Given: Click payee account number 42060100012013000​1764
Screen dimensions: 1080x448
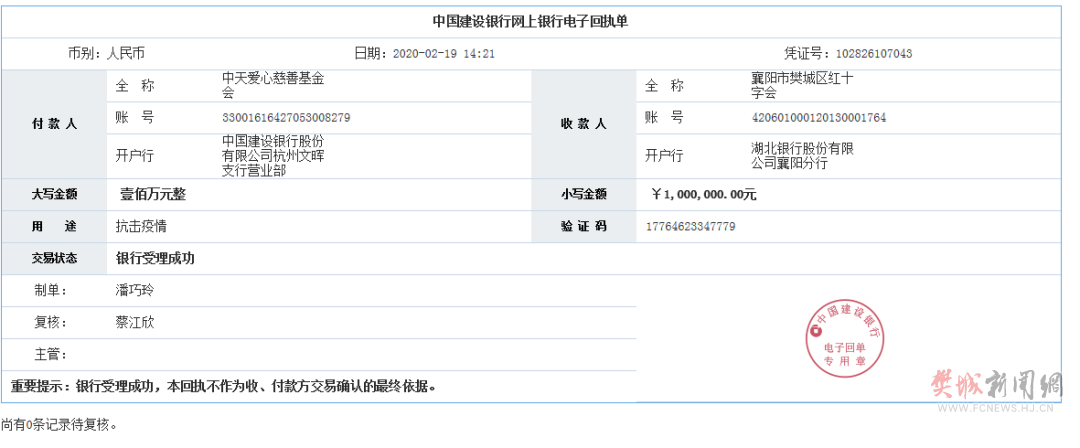Looking at the screenshot, I should click(818, 118).
